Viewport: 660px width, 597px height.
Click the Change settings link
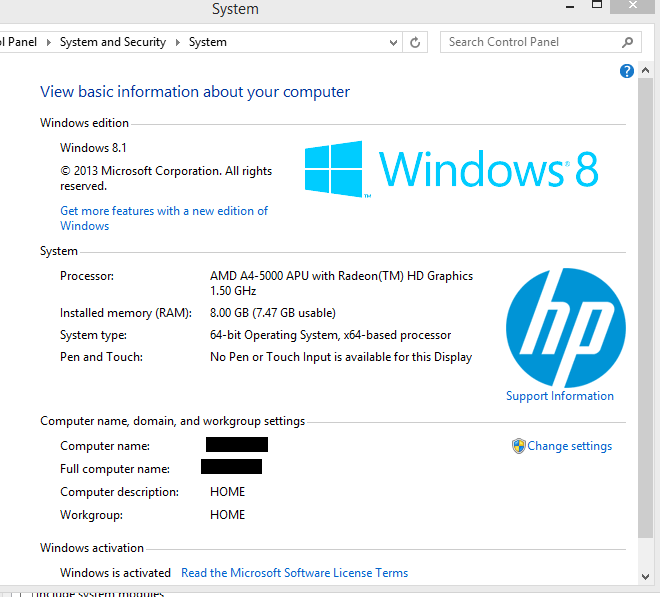(569, 446)
